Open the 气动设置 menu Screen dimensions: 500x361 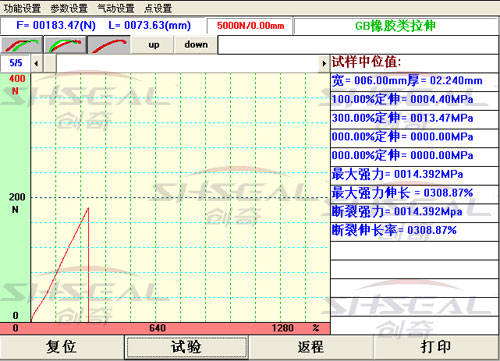[116, 8]
